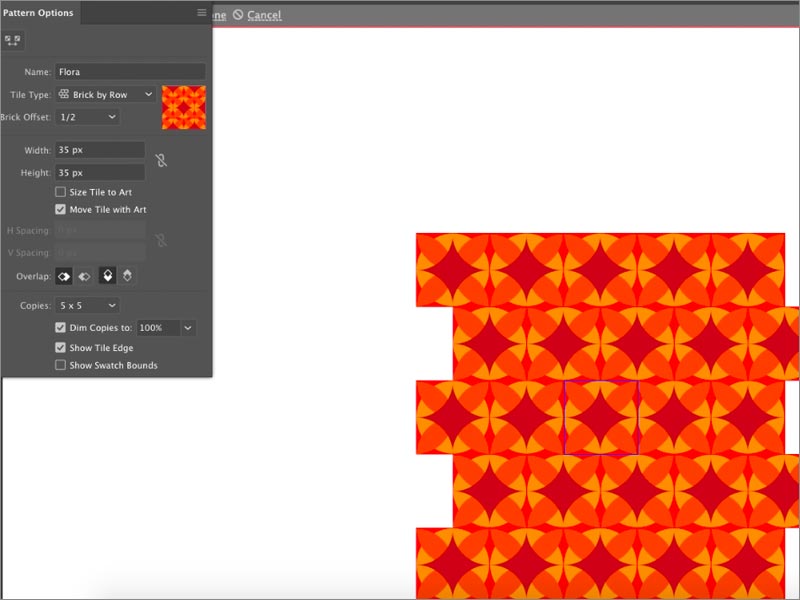The image size is (800, 600).
Task: Open the Copies 5 x 5 dropdown
Action: [x=87, y=305]
